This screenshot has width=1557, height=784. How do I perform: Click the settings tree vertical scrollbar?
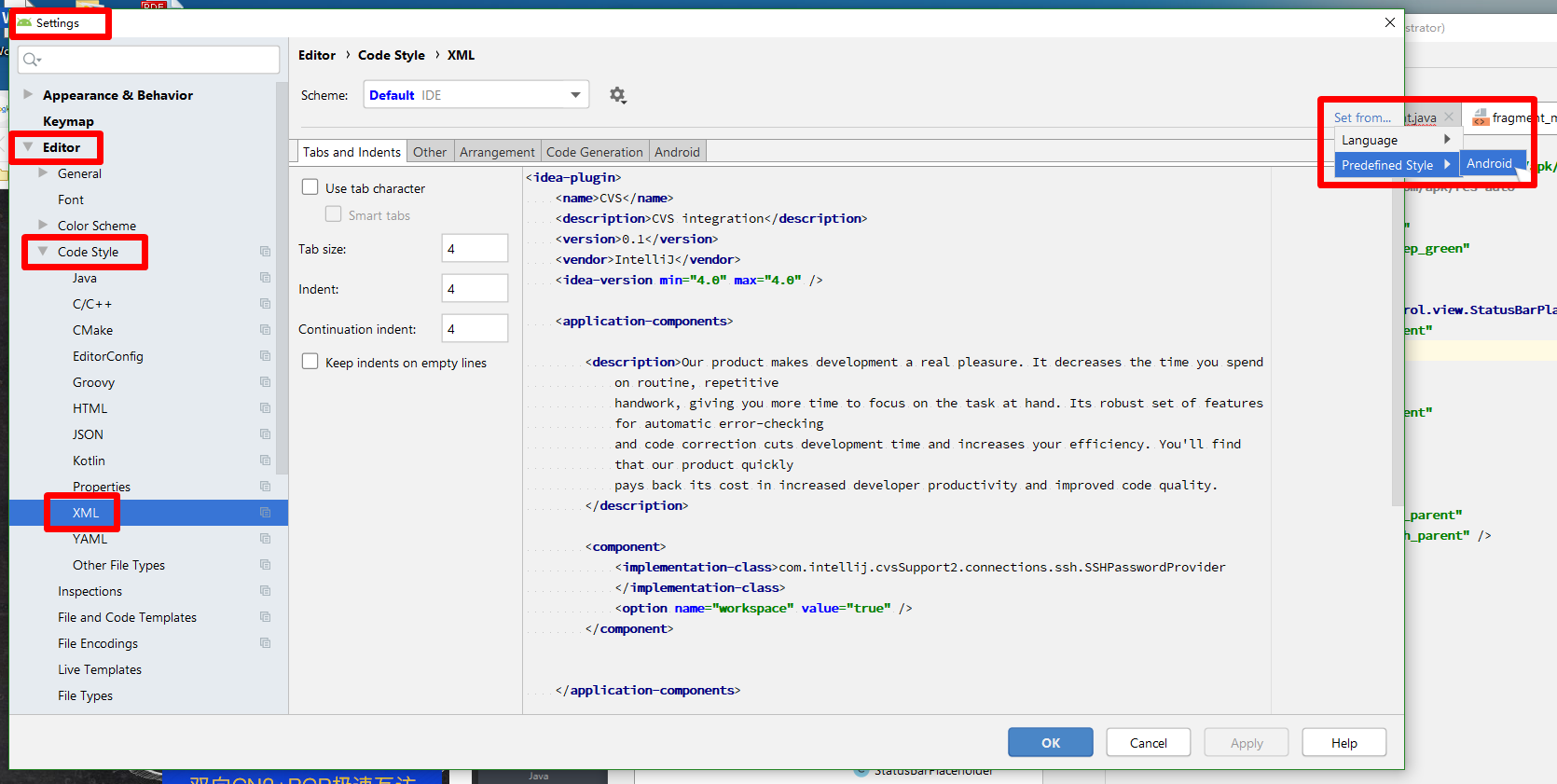pyautogui.click(x=282, y=280)
